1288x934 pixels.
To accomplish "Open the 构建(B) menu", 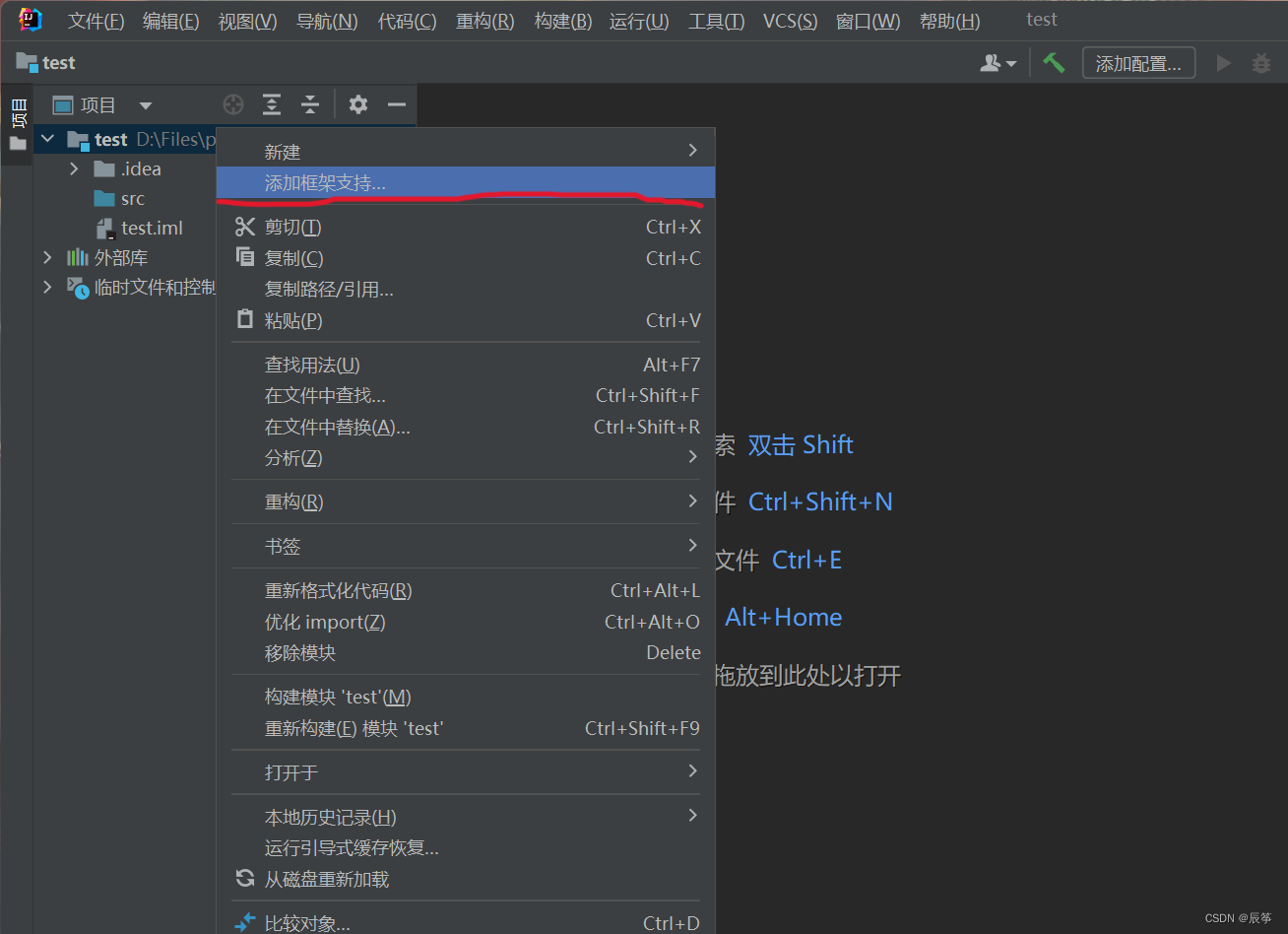I will point(562,21).
